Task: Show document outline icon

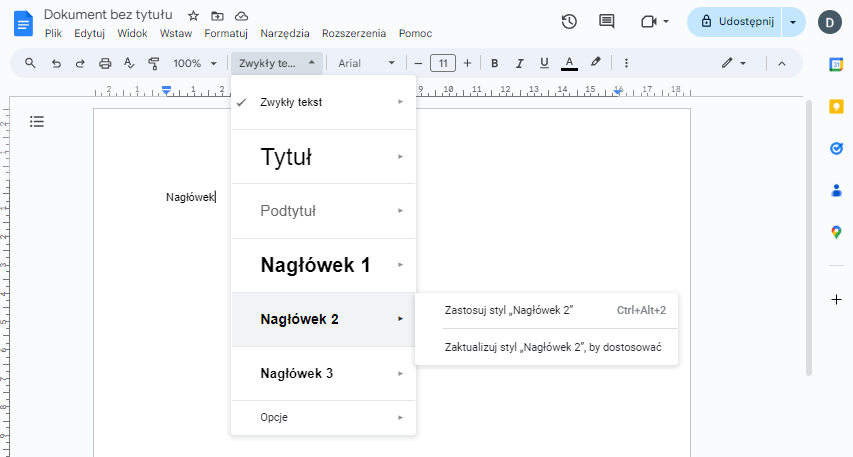Action: pyautogui.click(x=37, y=122)
